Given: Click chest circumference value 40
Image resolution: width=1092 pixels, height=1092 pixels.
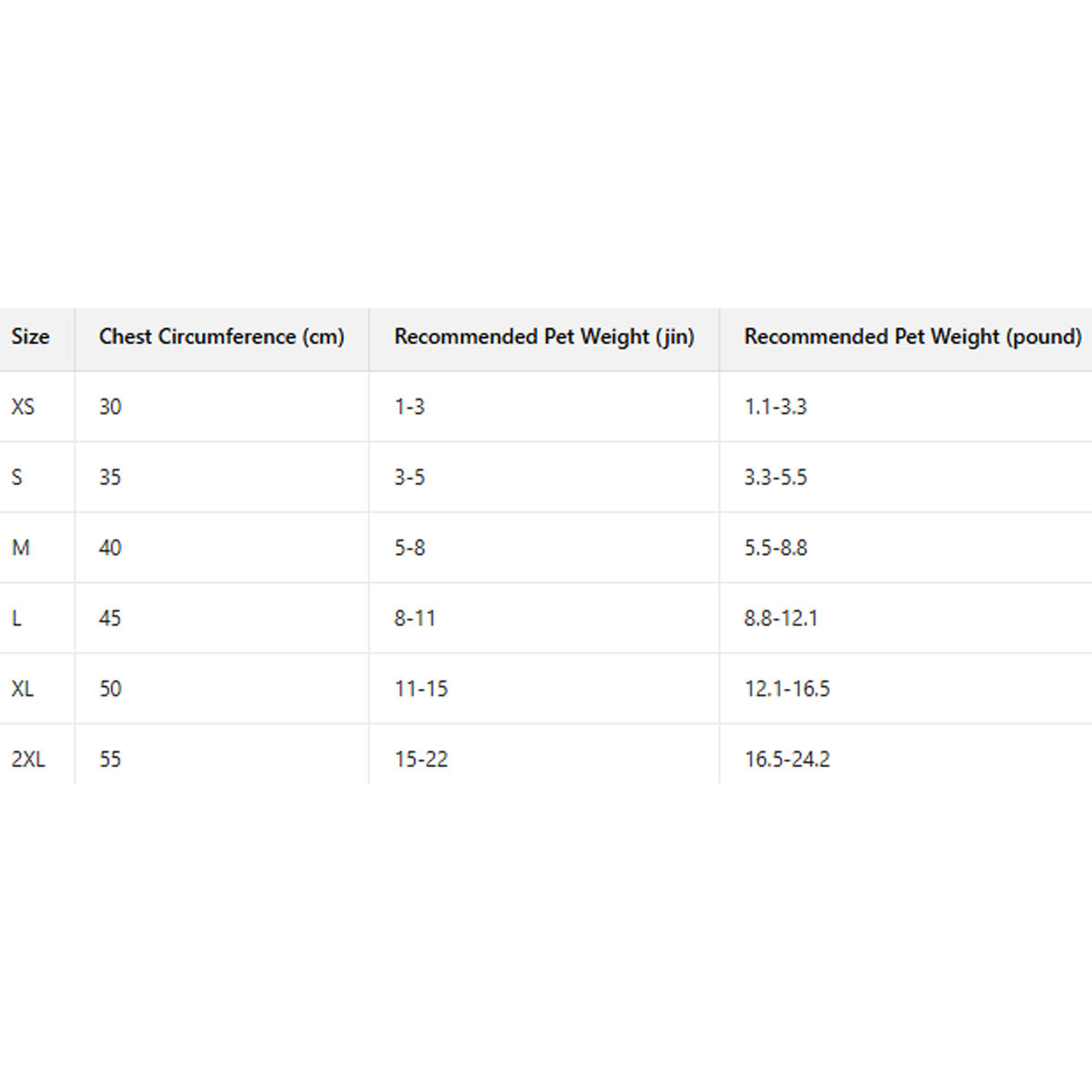Looking at the screenshot, I should pos(110,548).
